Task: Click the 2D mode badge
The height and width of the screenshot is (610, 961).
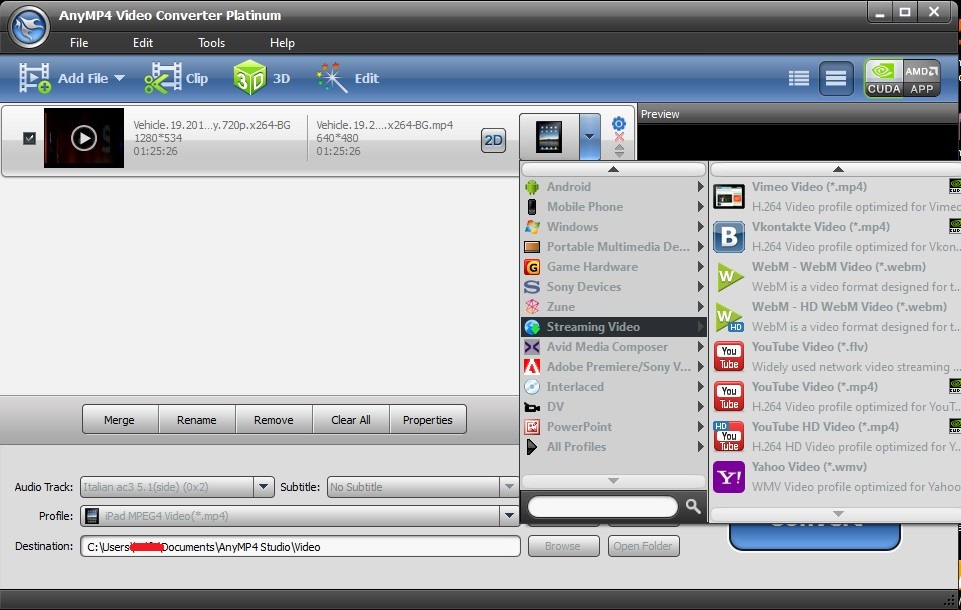Action: click(x=493, y=140)
